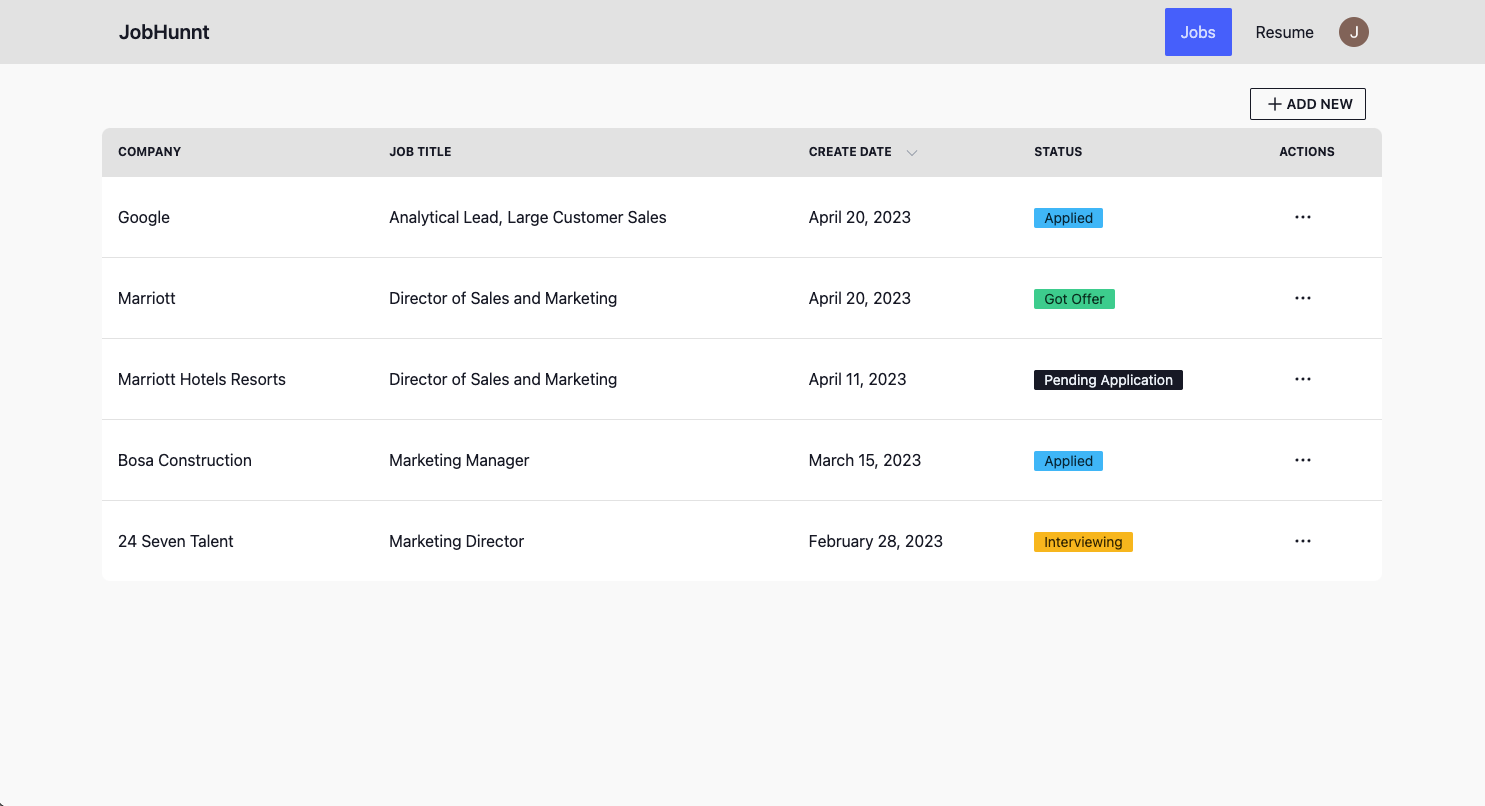
Task: Click the Status column header
Action: coord(1058,152)
